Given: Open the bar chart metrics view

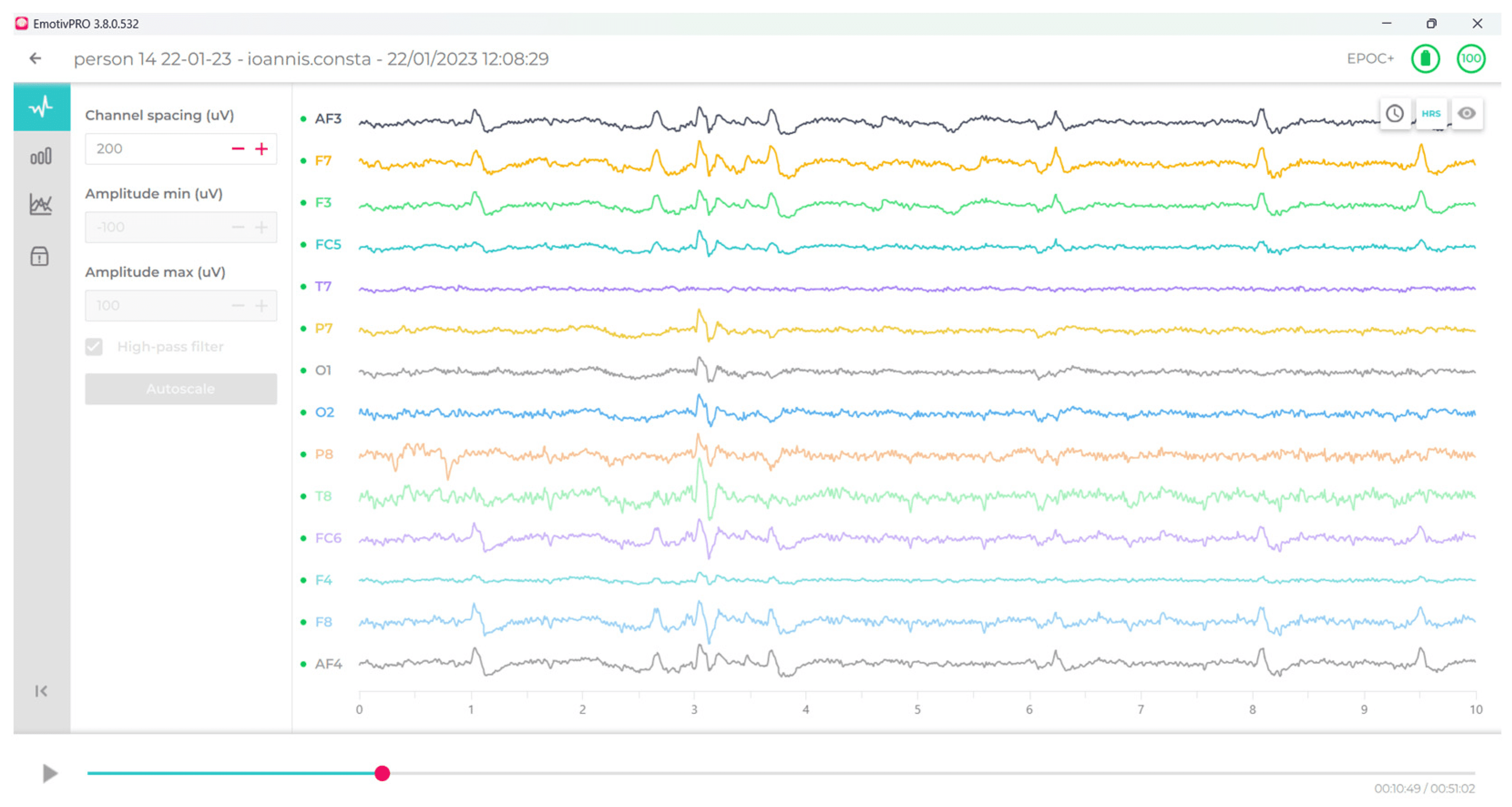Looking at the screenshot, I should [41, 157].
